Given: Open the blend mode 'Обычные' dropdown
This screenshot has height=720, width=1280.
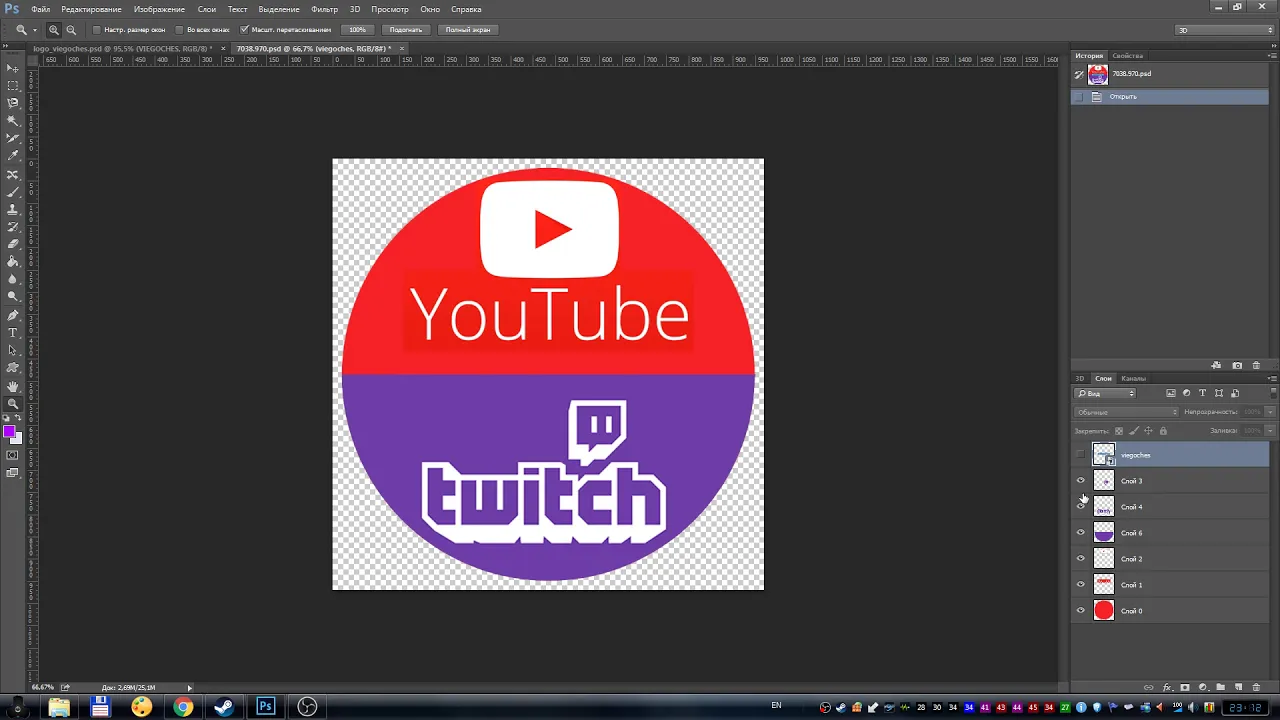Looking at the screenshot, I should (x=1127, y=412).
